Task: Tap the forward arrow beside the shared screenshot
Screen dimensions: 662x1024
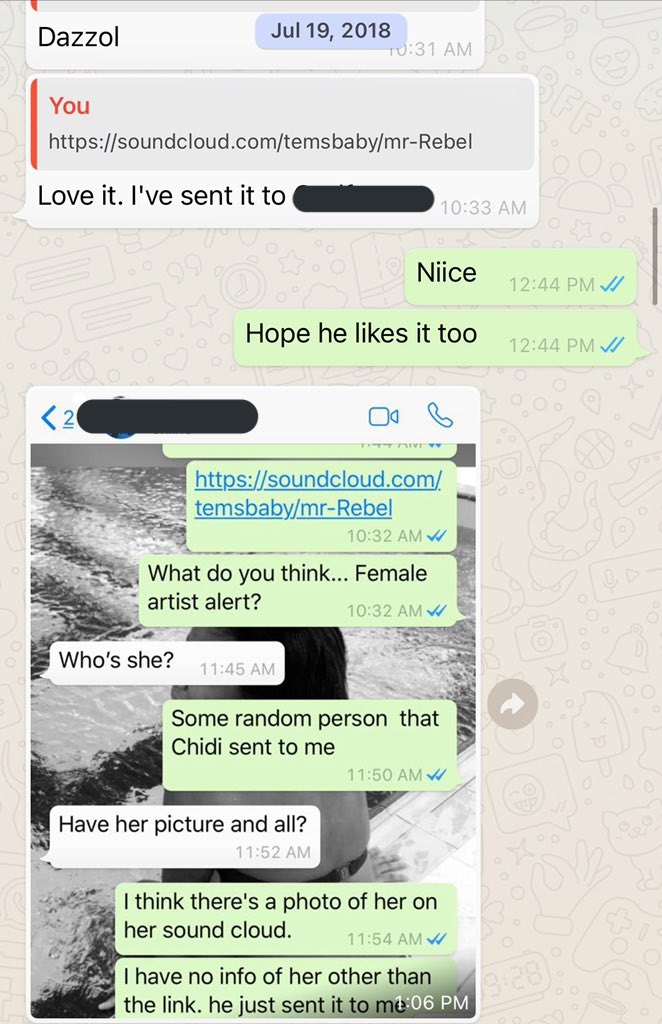Action: click(512, 703)
